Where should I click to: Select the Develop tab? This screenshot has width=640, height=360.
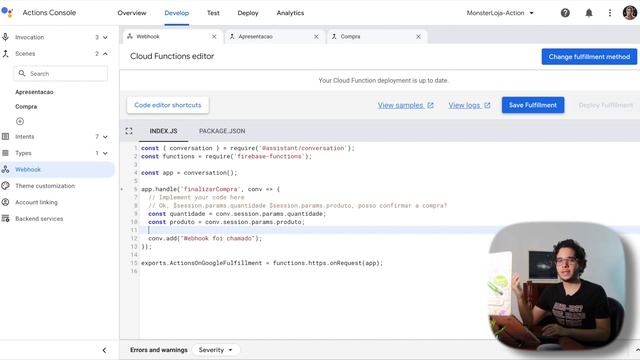pyautogui.click(x=176, y=13)
